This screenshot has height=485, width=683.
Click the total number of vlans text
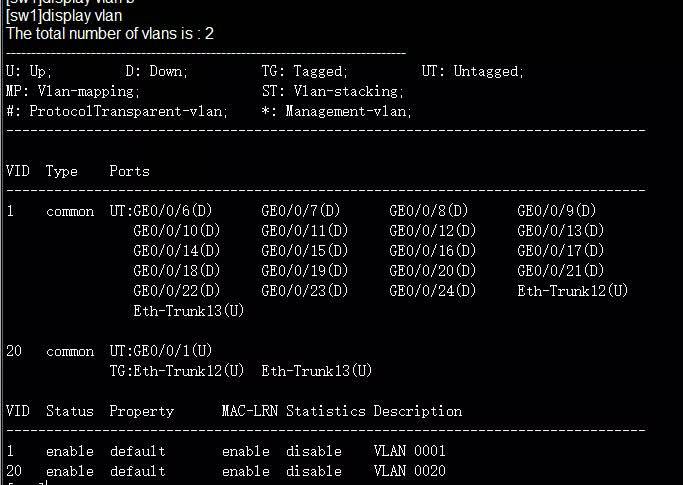[110, 34]
